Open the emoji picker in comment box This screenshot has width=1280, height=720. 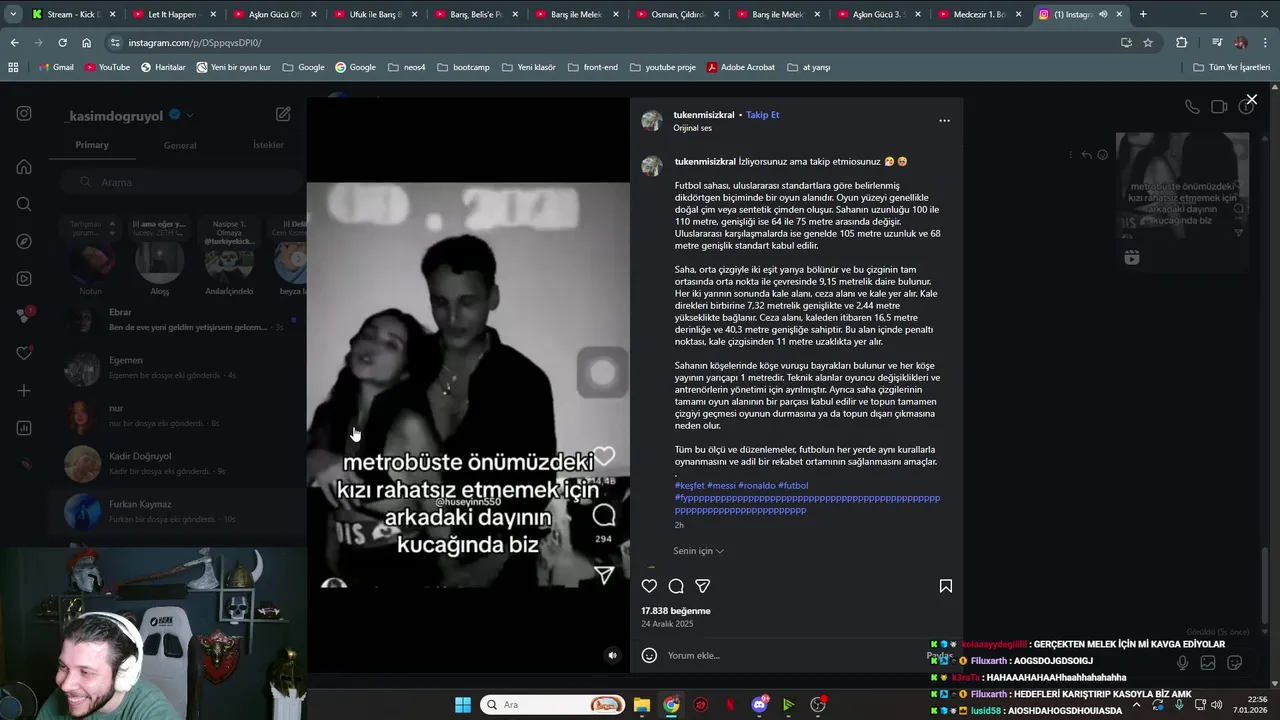649,655
